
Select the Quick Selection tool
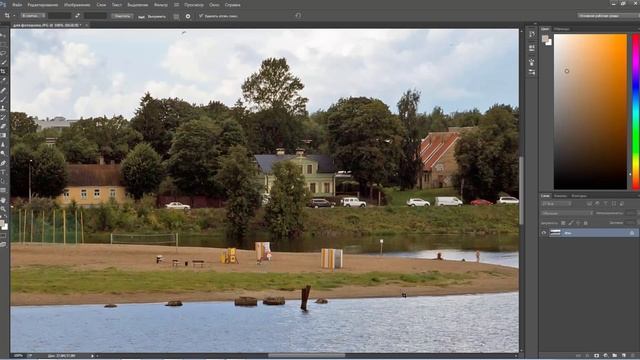click(3, 62)
